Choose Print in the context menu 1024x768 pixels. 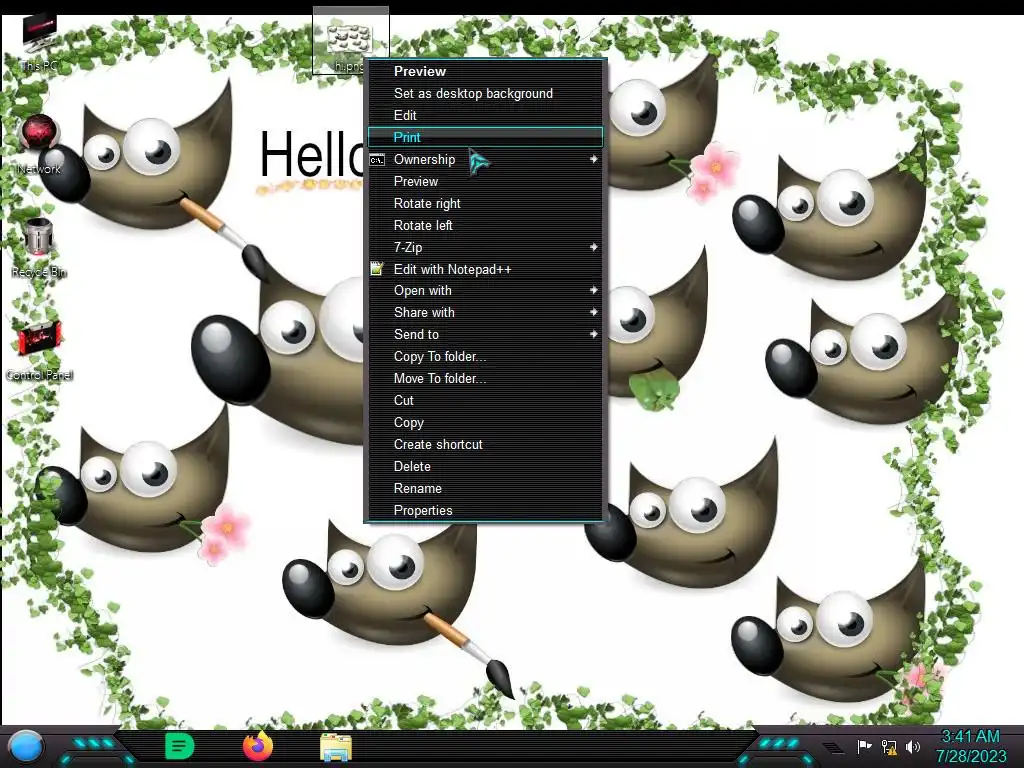click(x=485, y=137)
